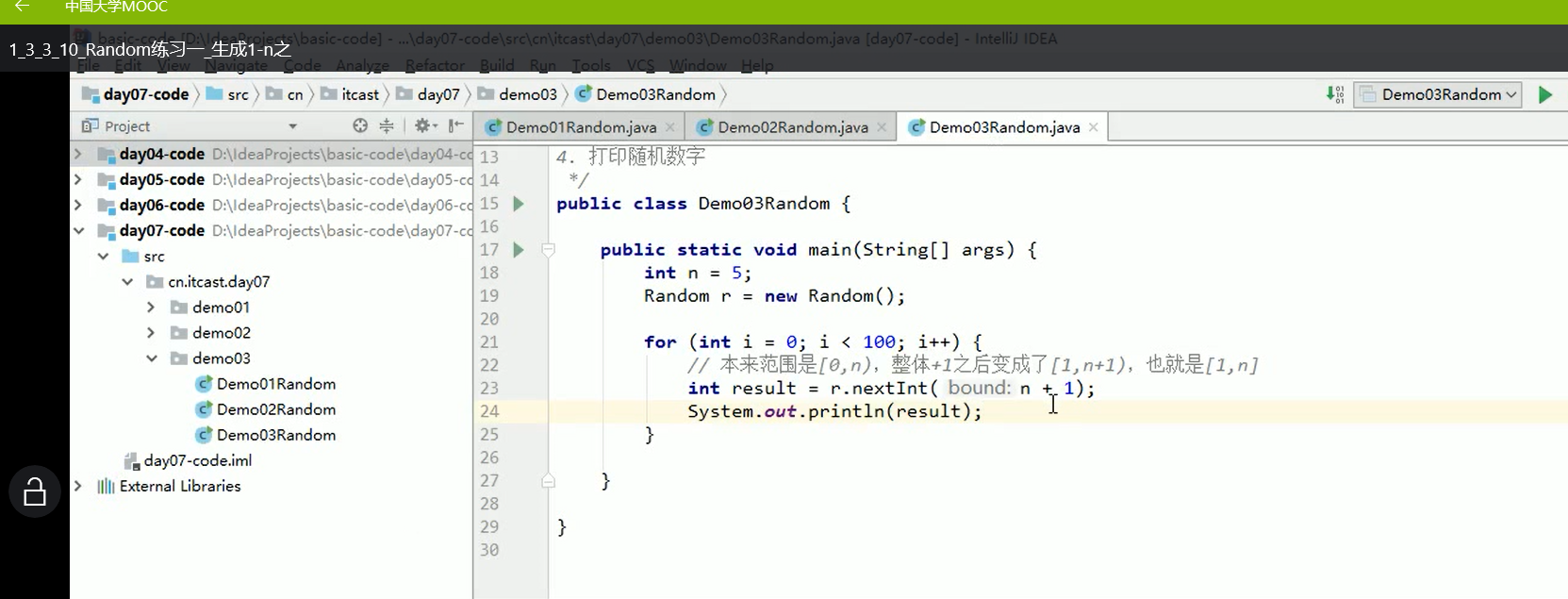
Task: Click 'public class Demo03Random' declaration
Action: 703,204
